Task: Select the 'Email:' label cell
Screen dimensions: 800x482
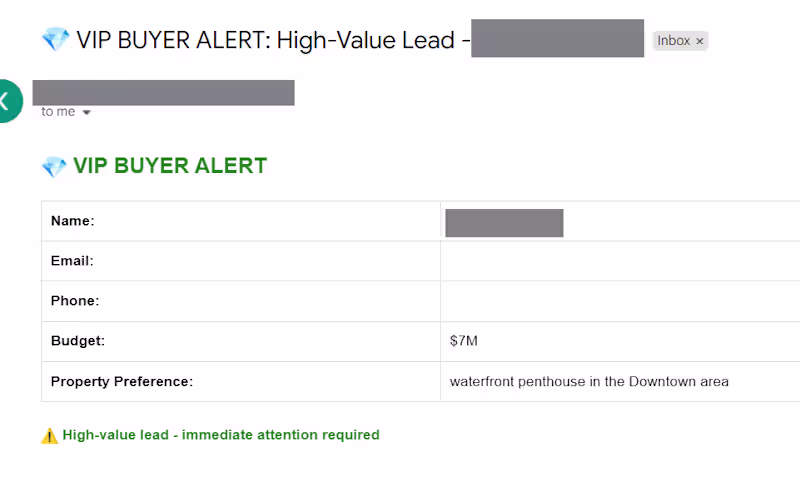Action: 72,261
